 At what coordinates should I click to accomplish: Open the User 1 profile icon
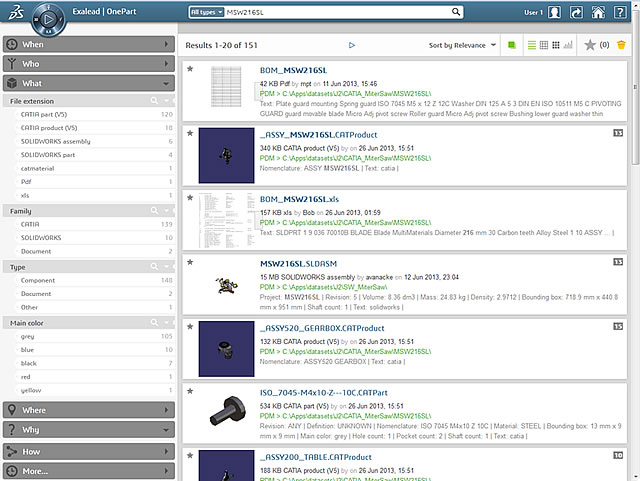click(554, 12)
